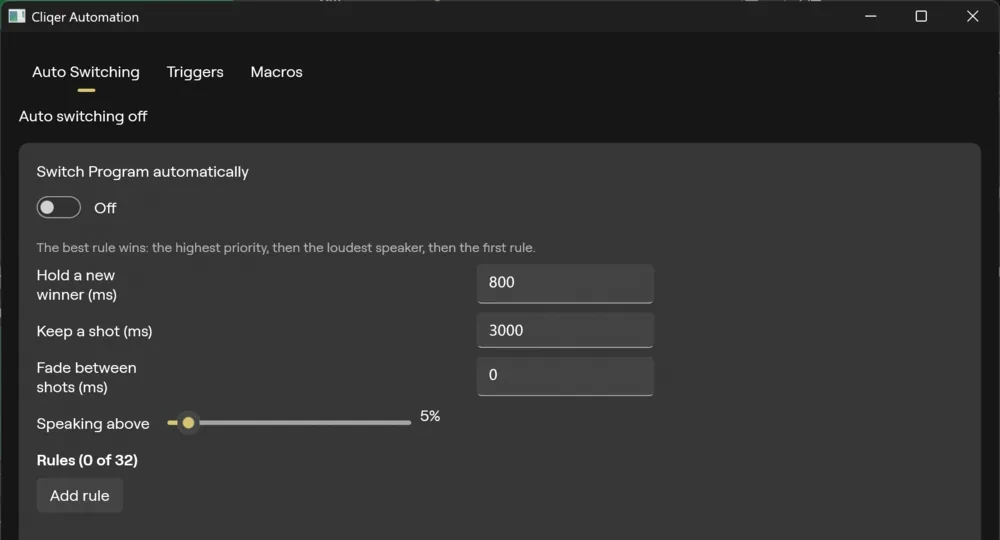Viewport: 1000px width, 540px height.
Task: Click the 'Hold a new winner (ms)' label
Action: click(x=77, y=285)
